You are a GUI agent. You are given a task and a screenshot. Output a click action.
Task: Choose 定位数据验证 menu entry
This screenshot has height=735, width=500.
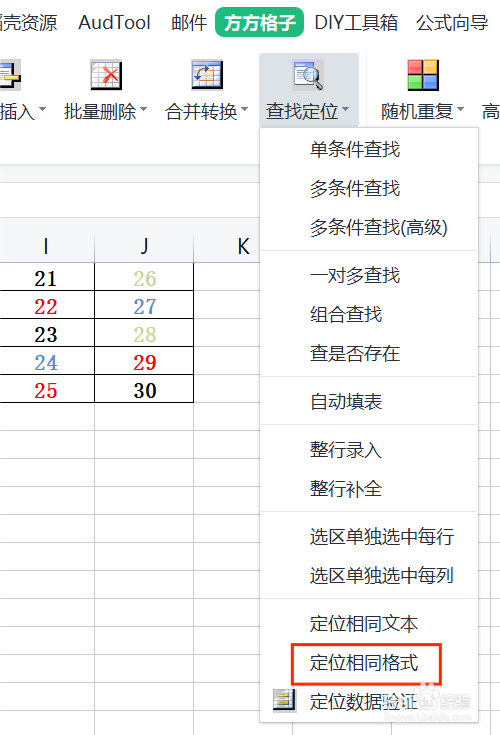(364, 702)
